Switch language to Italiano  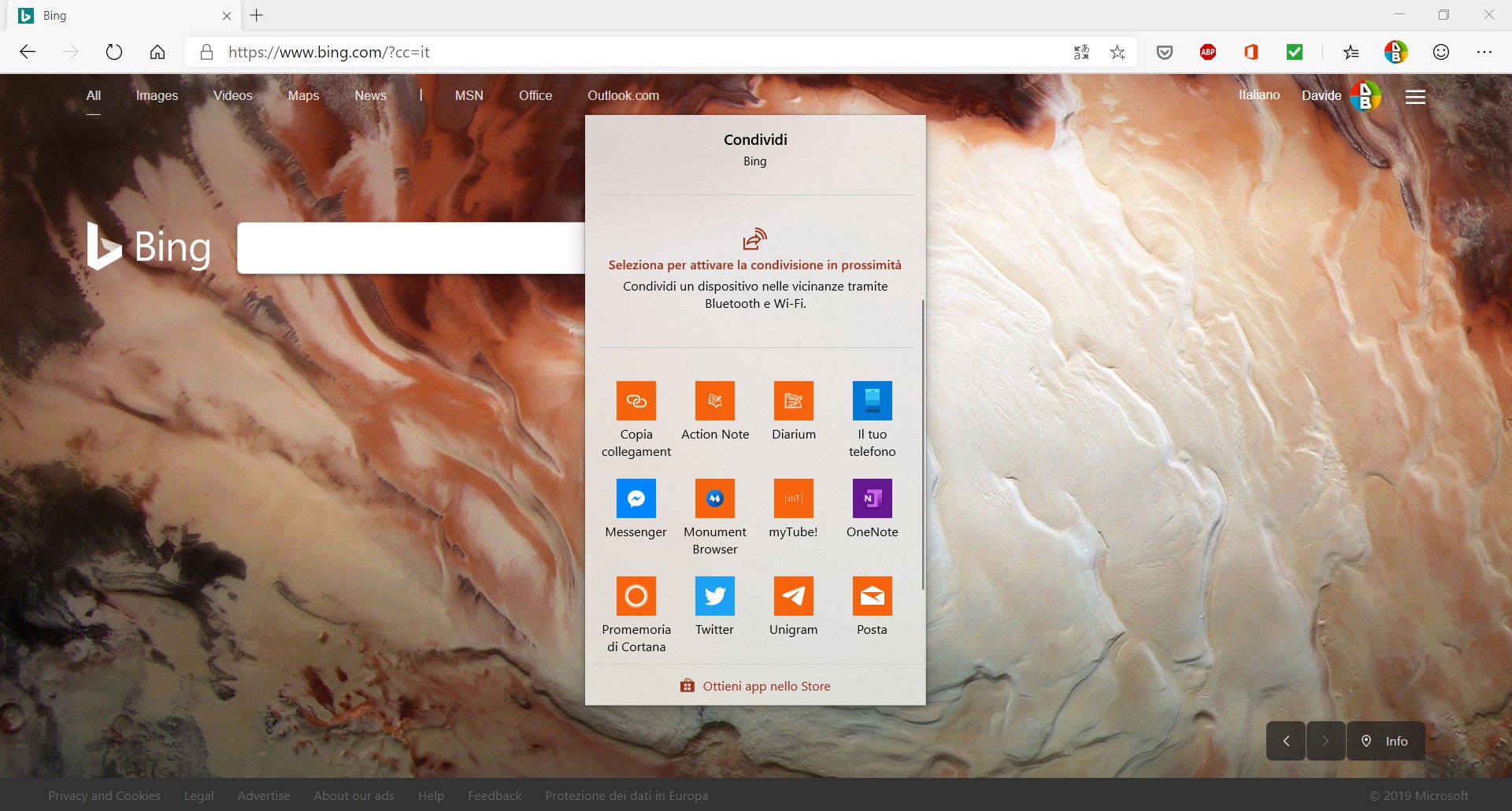pyautogui.click(x=1259, y=94)
